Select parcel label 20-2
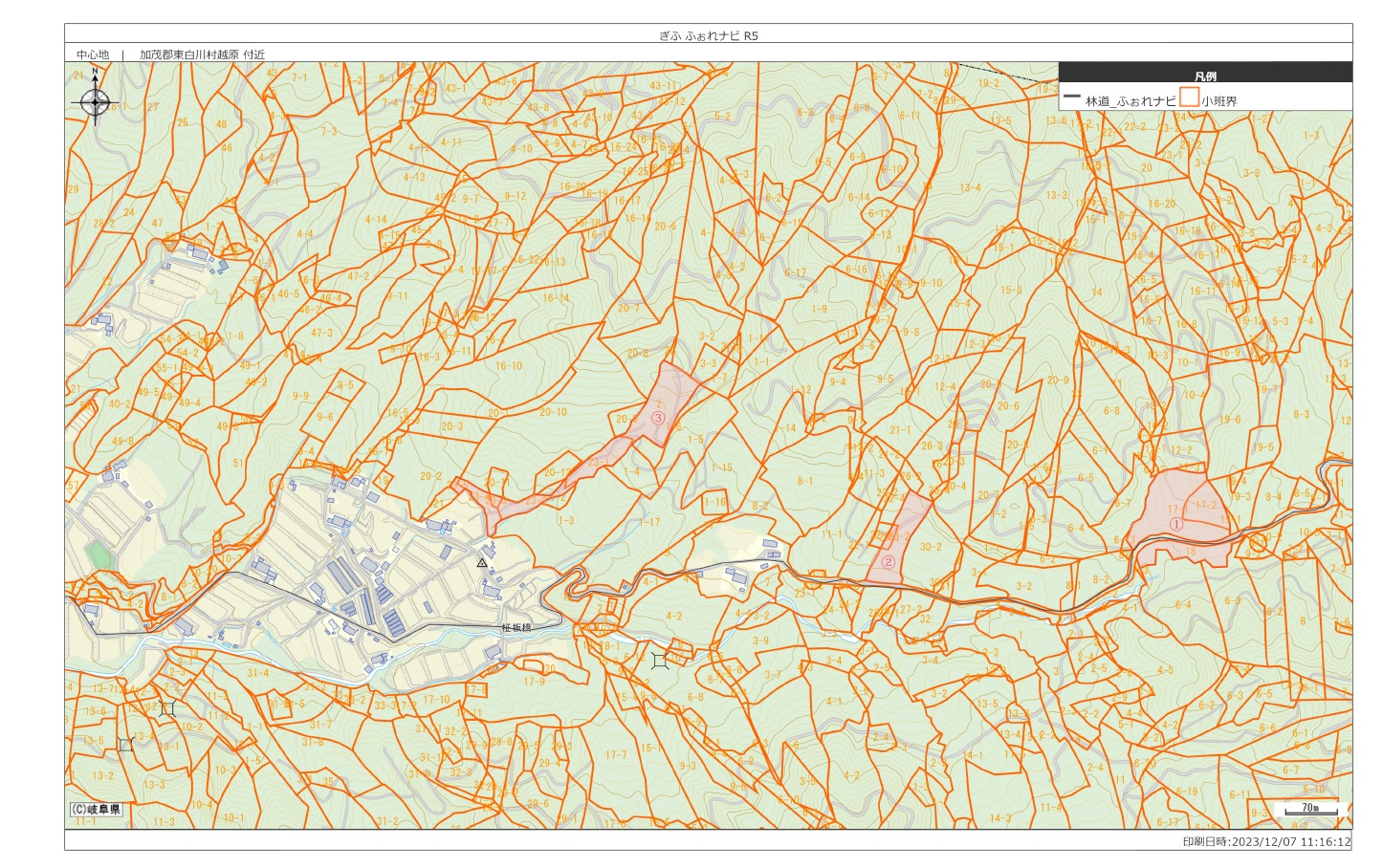 (x=430, y=475)
